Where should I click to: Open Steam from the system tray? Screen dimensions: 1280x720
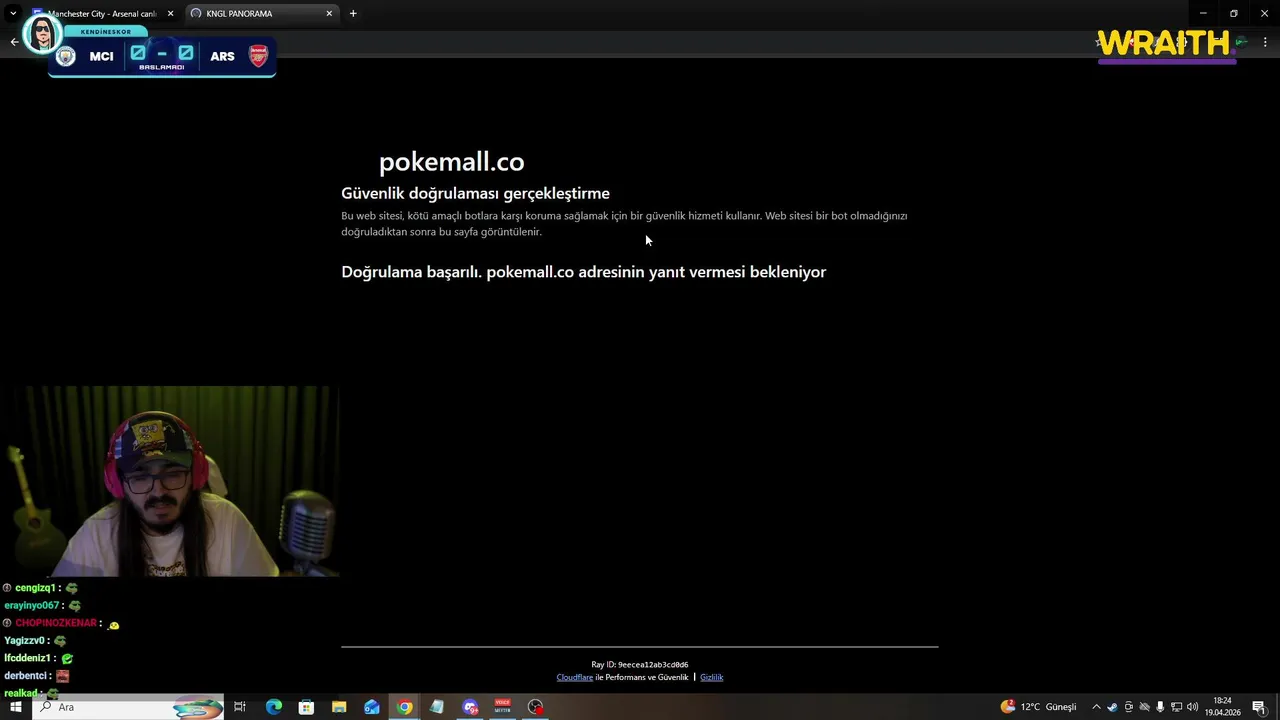[x=1112, y=707]
